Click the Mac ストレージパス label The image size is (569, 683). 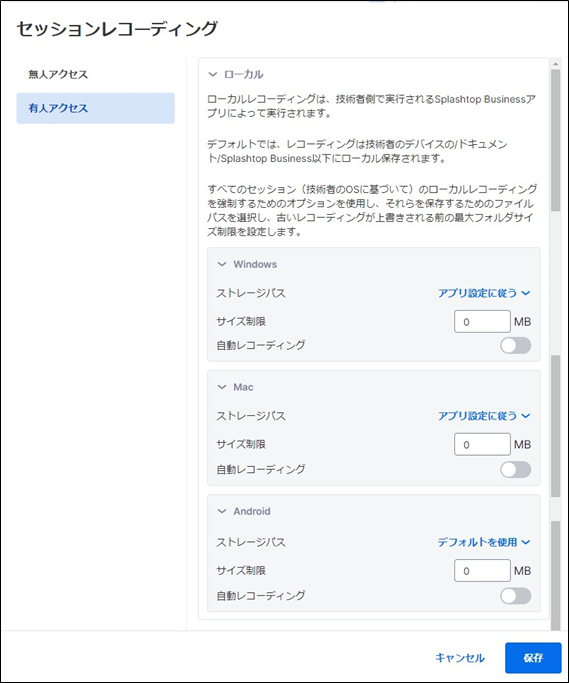(x=251, y=416)
